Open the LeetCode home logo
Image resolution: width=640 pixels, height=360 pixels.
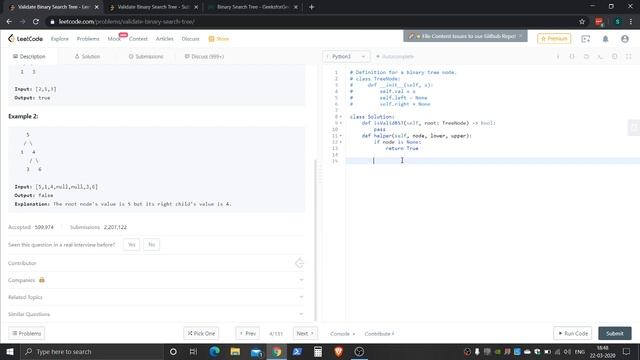[25, 39]
